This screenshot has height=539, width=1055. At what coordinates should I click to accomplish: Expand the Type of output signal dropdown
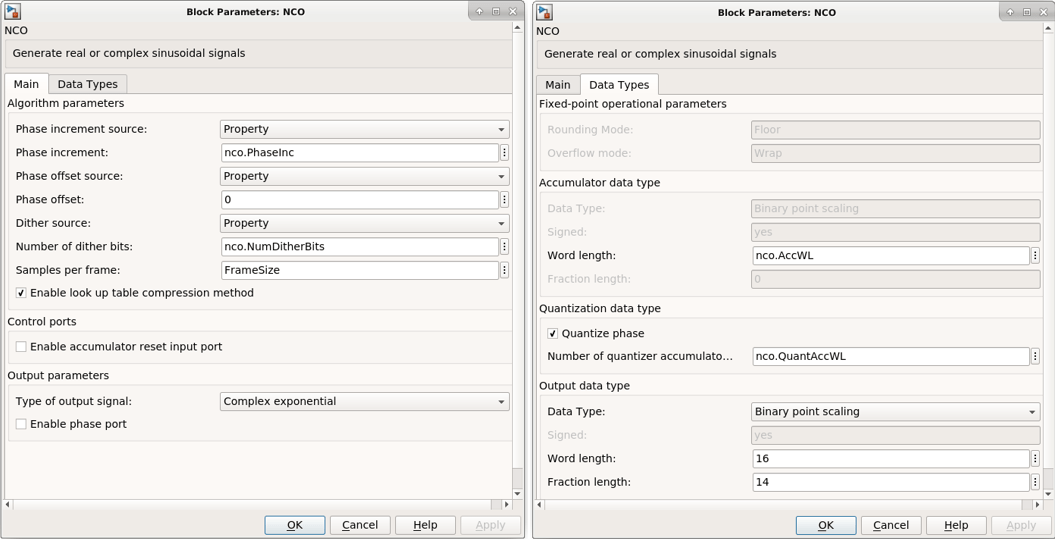click(x=364, y=402)
